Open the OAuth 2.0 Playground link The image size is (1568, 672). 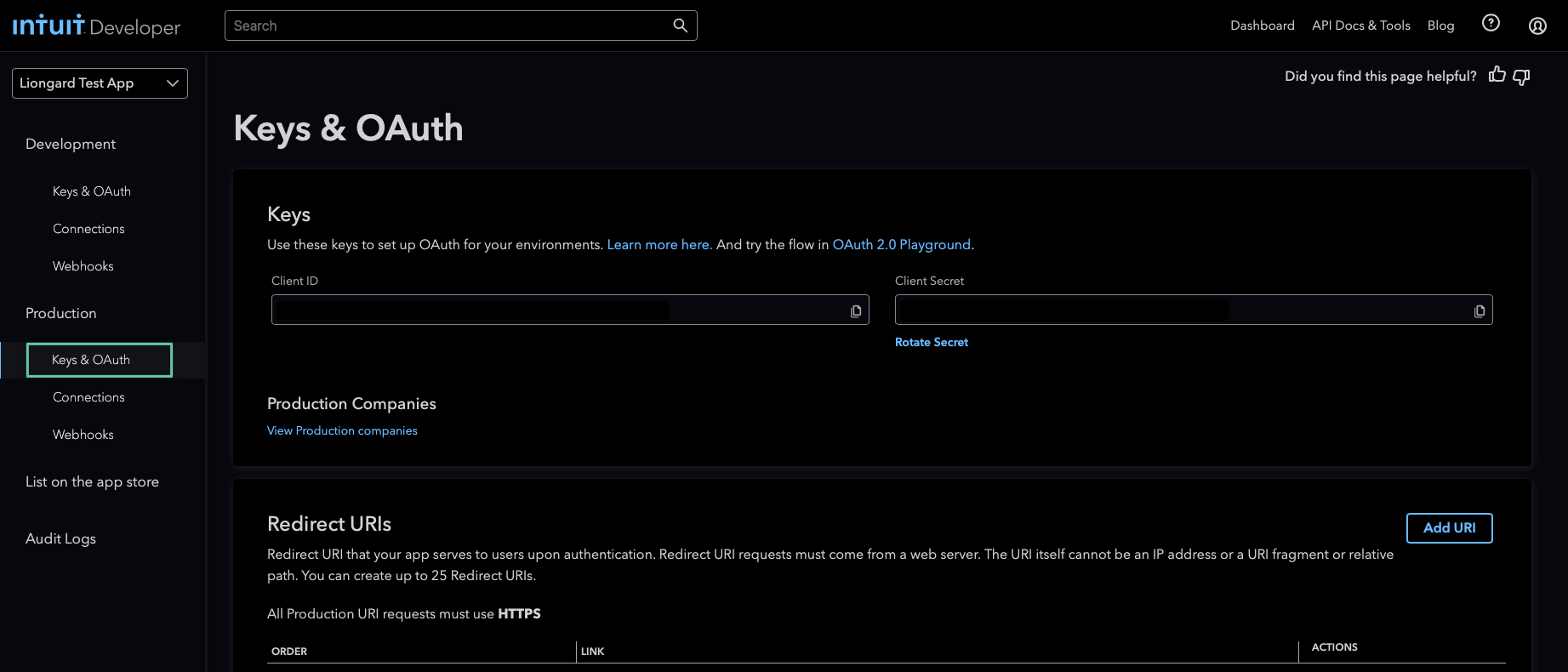[902, 244]
